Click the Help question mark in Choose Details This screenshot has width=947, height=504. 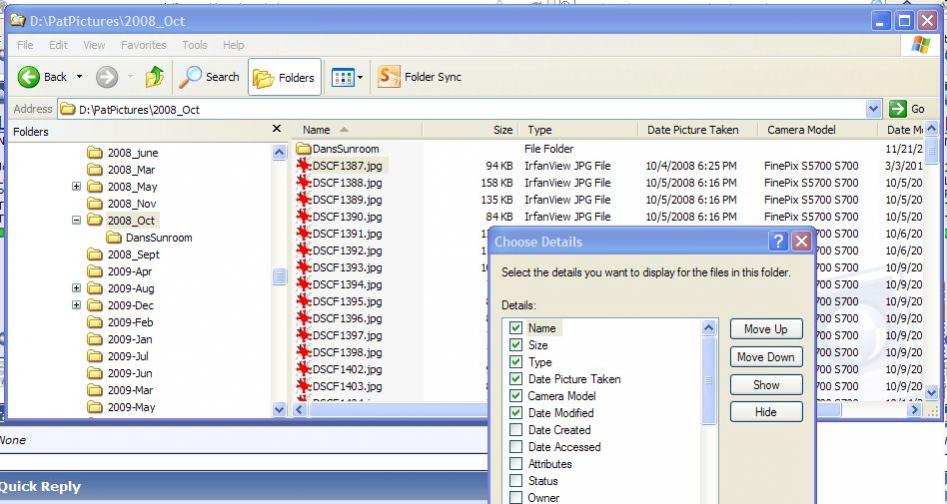(778, 242)
